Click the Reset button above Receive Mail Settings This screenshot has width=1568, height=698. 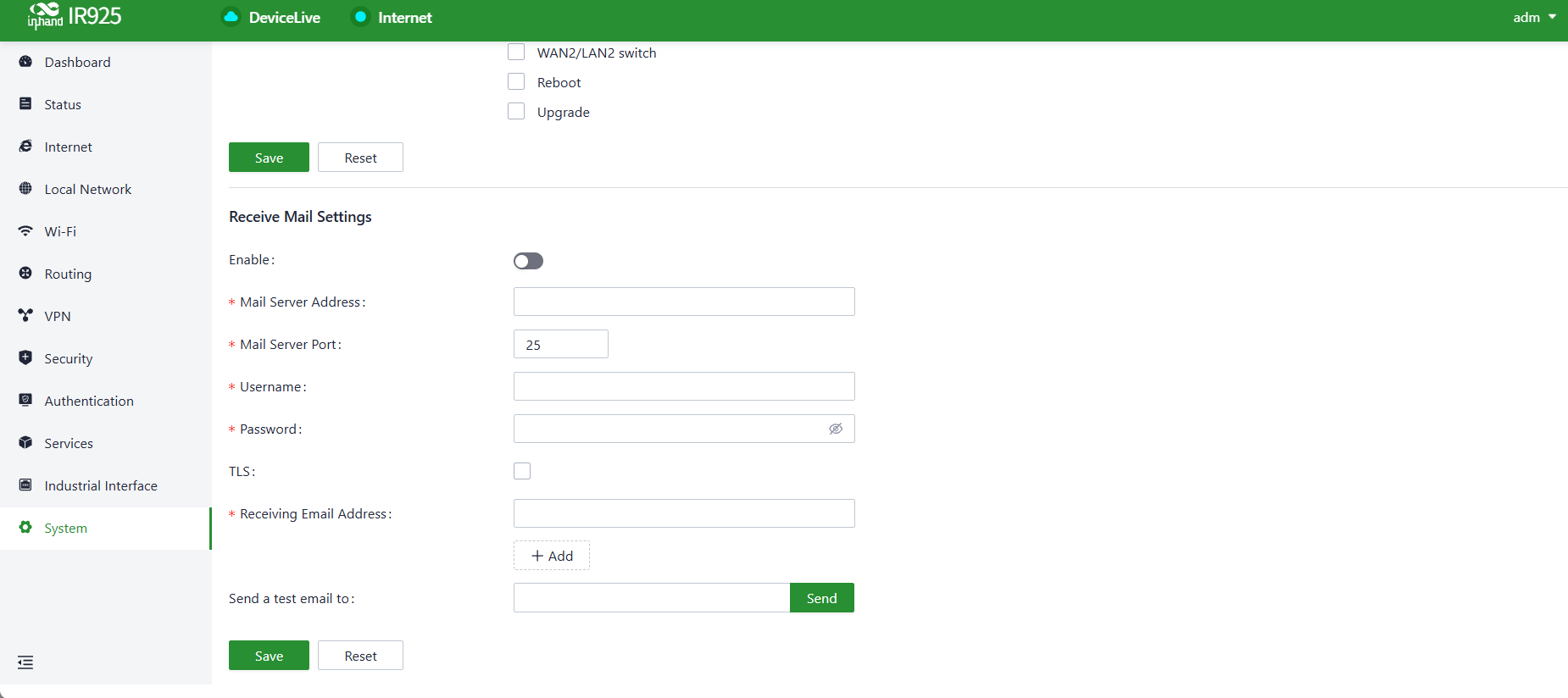[360, 158]
